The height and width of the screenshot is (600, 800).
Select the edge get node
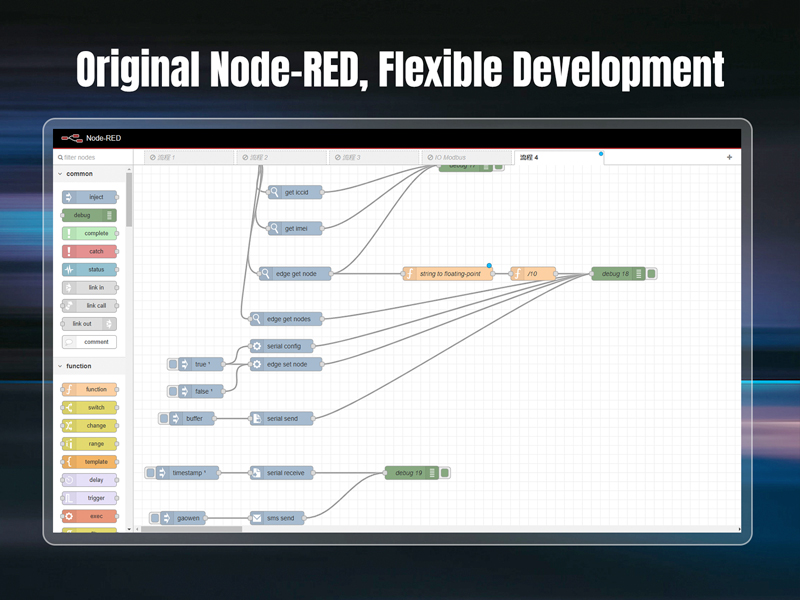(295, 274)
